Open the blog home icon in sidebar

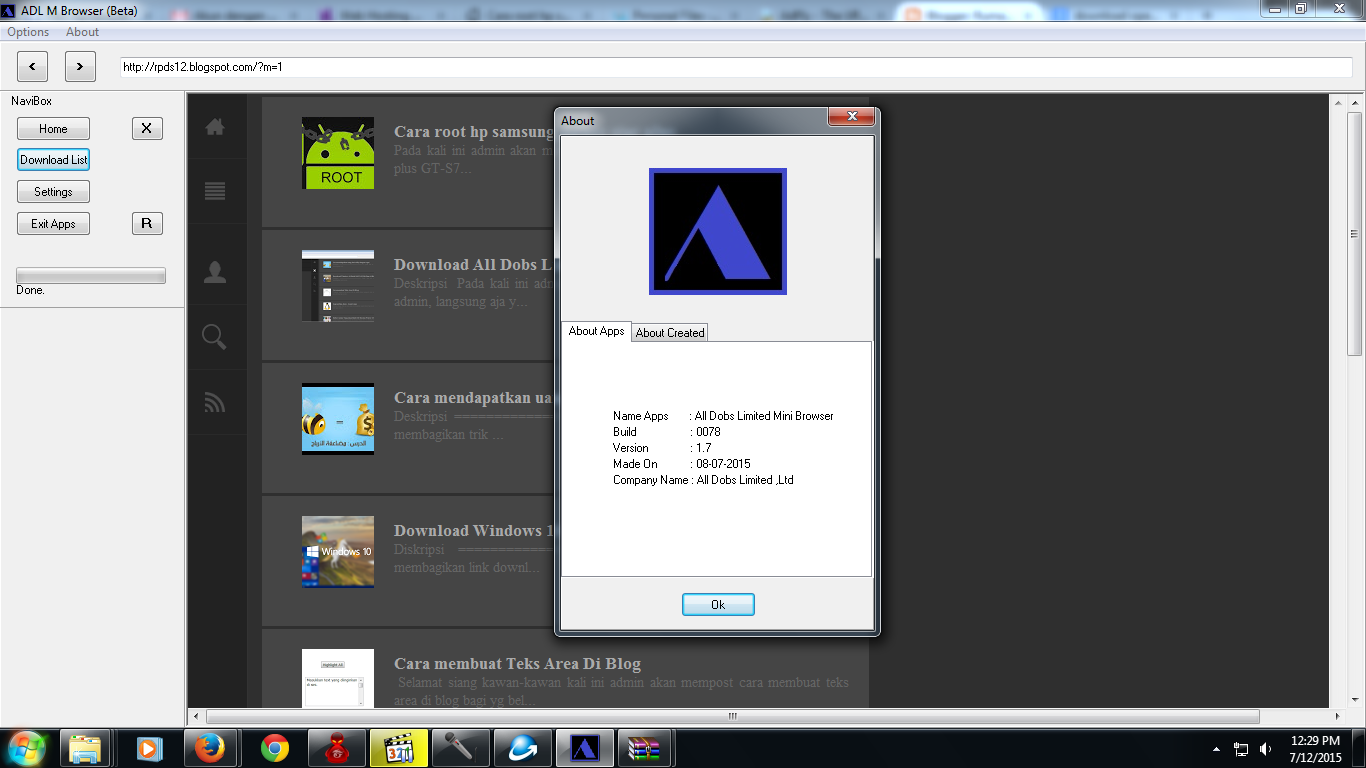pyautogui.click(x=215, y=127)
